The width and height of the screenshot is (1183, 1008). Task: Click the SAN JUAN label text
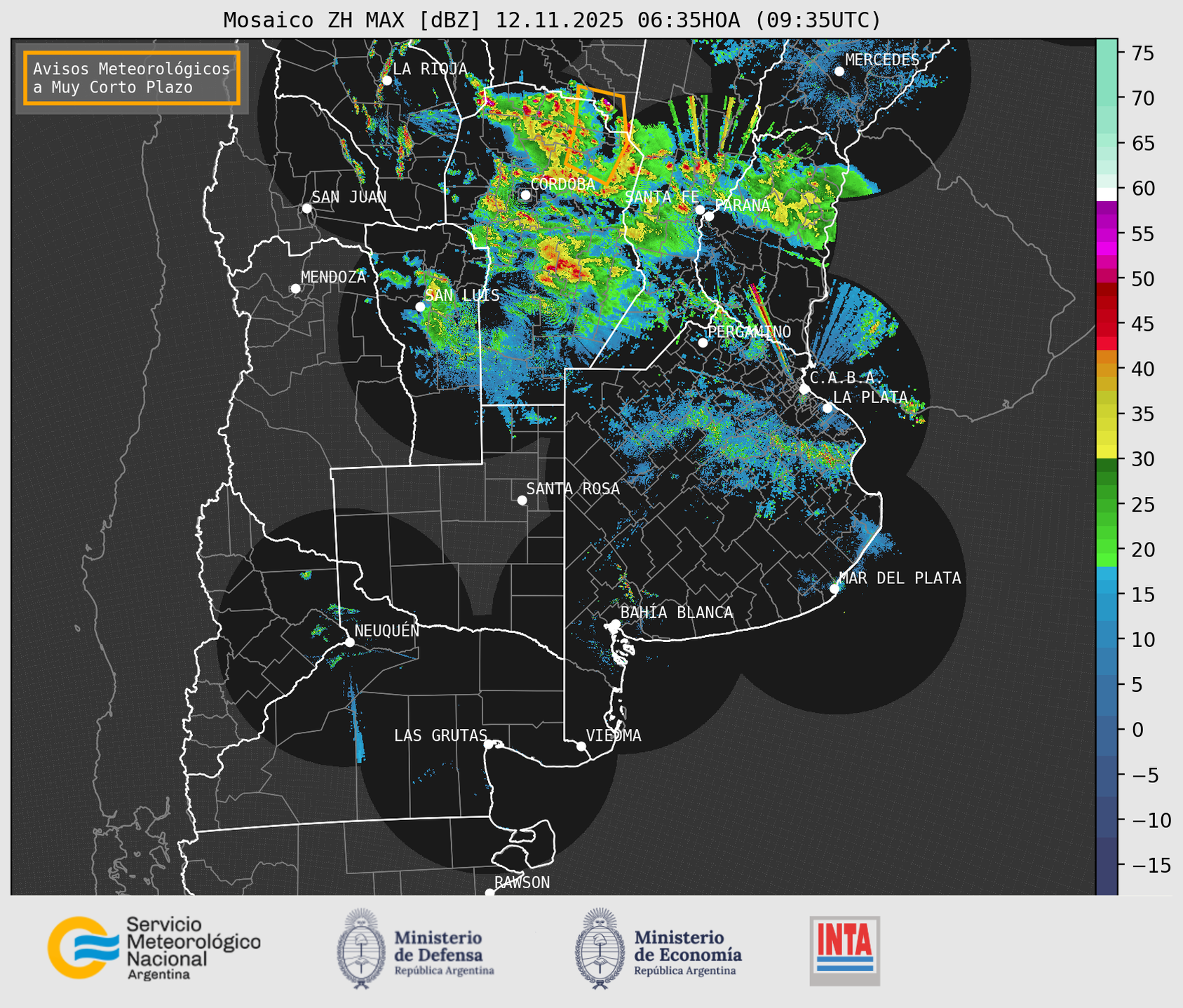(x=349, y=197)
